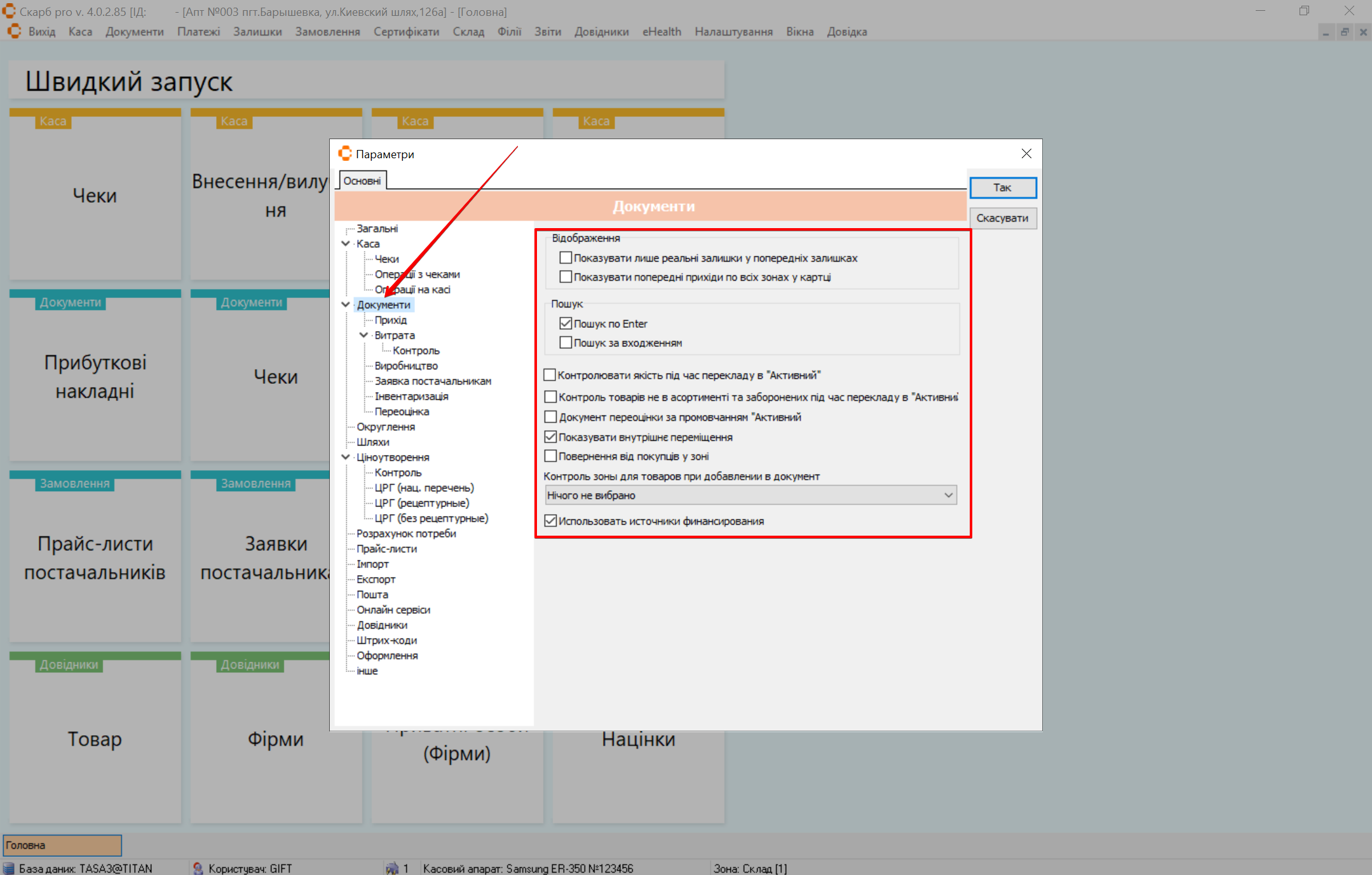Click the Параметри dialog logo icon
The image size is (1372, 875).
click(345, 154)
